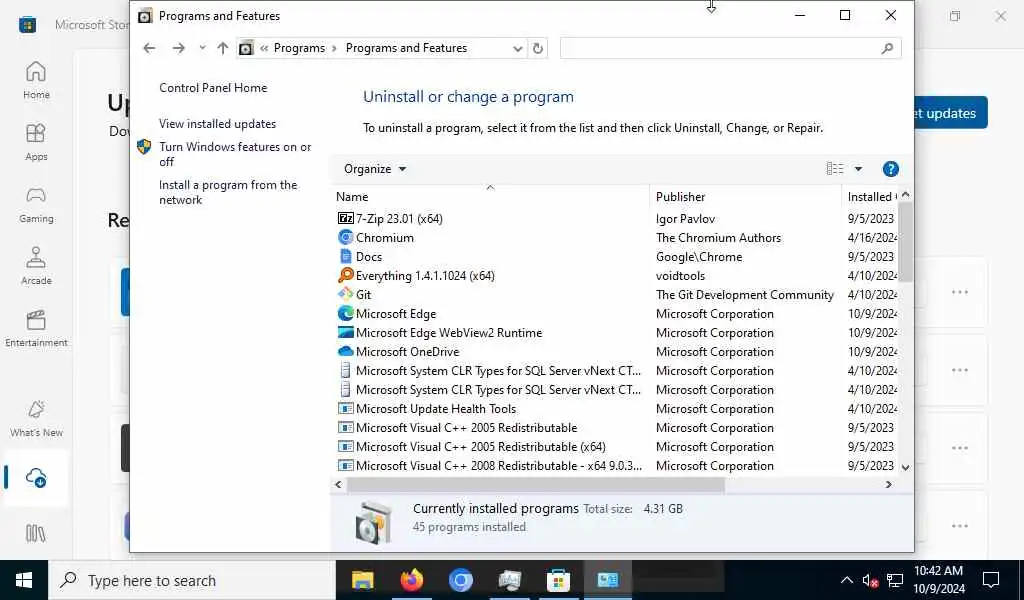Sort by the Installed On column header

click(870, 197)
